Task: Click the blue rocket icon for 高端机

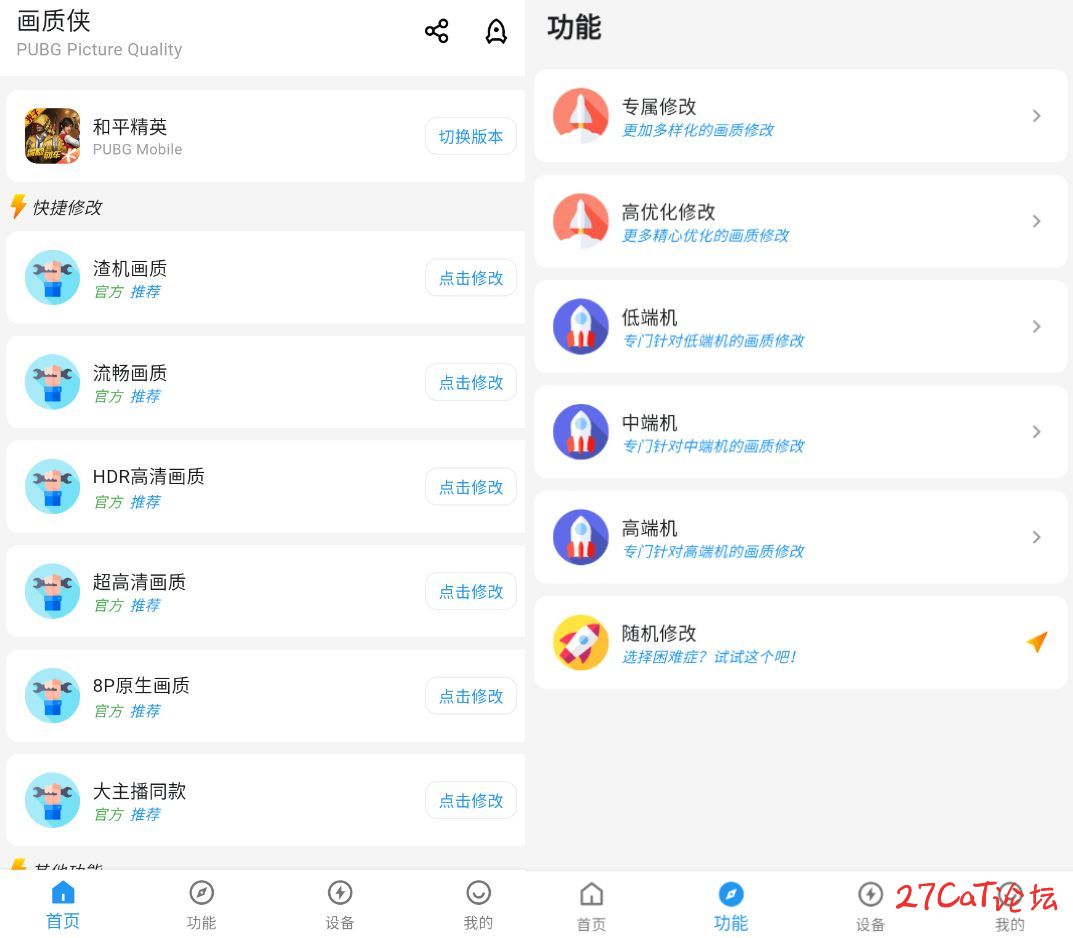Action: [580, 537]
